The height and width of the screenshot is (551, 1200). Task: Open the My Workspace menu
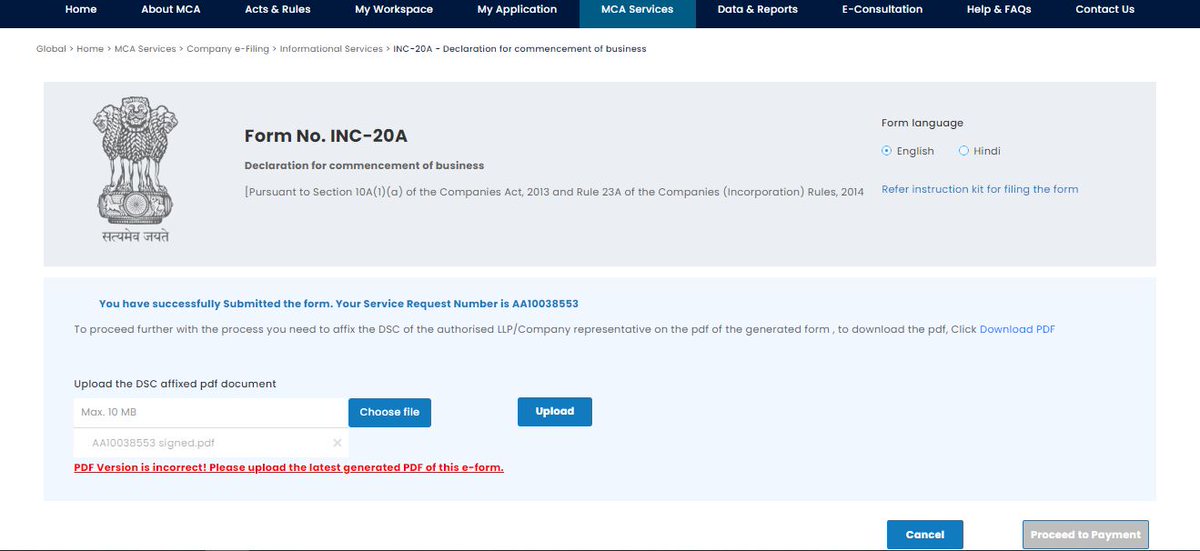394,10
